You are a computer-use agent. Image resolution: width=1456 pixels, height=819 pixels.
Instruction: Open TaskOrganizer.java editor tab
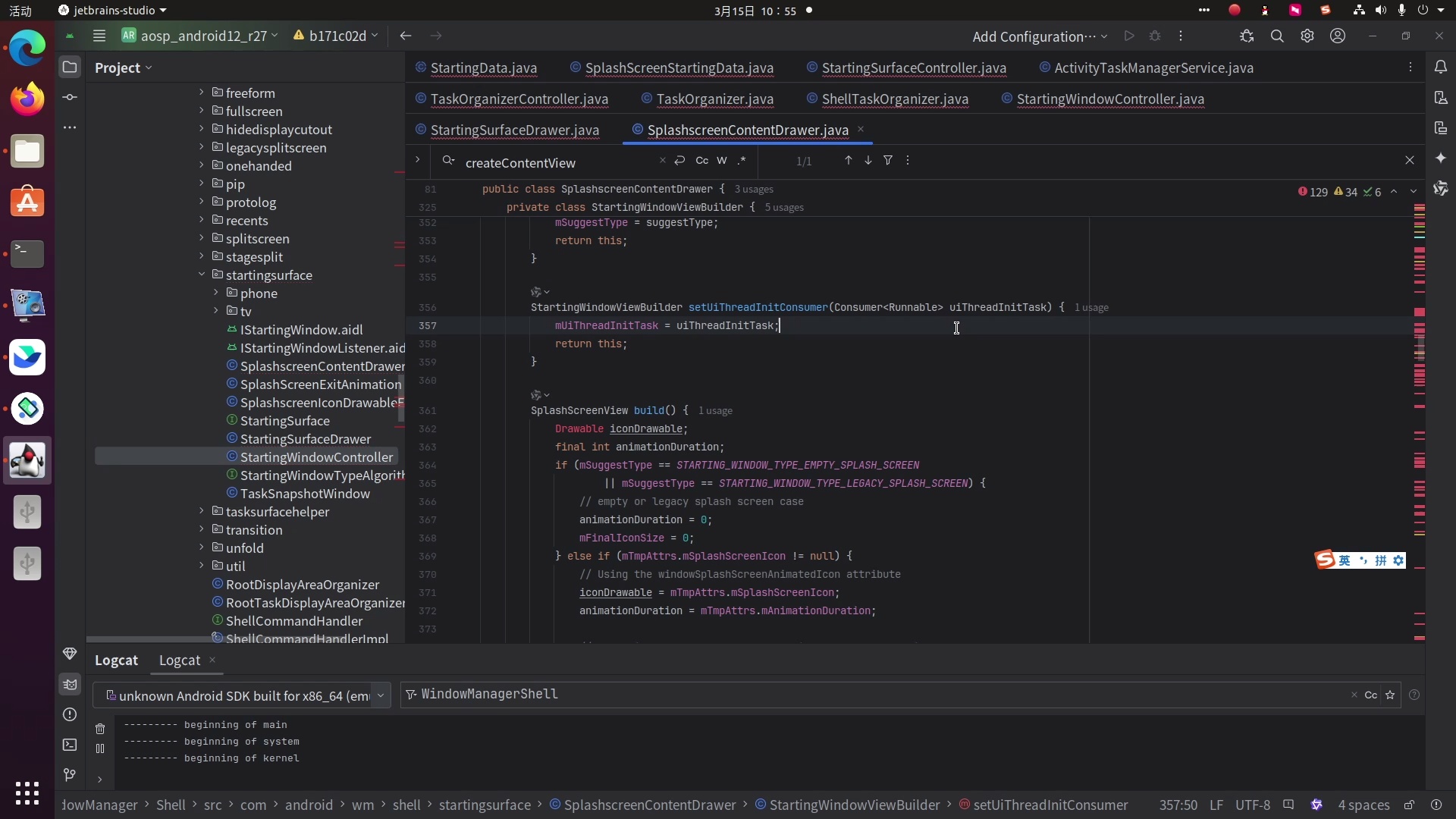click(714, 99)
